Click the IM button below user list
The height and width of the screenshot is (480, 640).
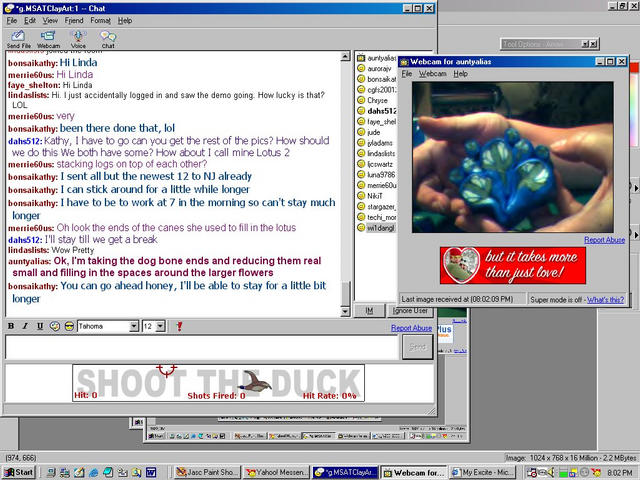click(369, 311)
